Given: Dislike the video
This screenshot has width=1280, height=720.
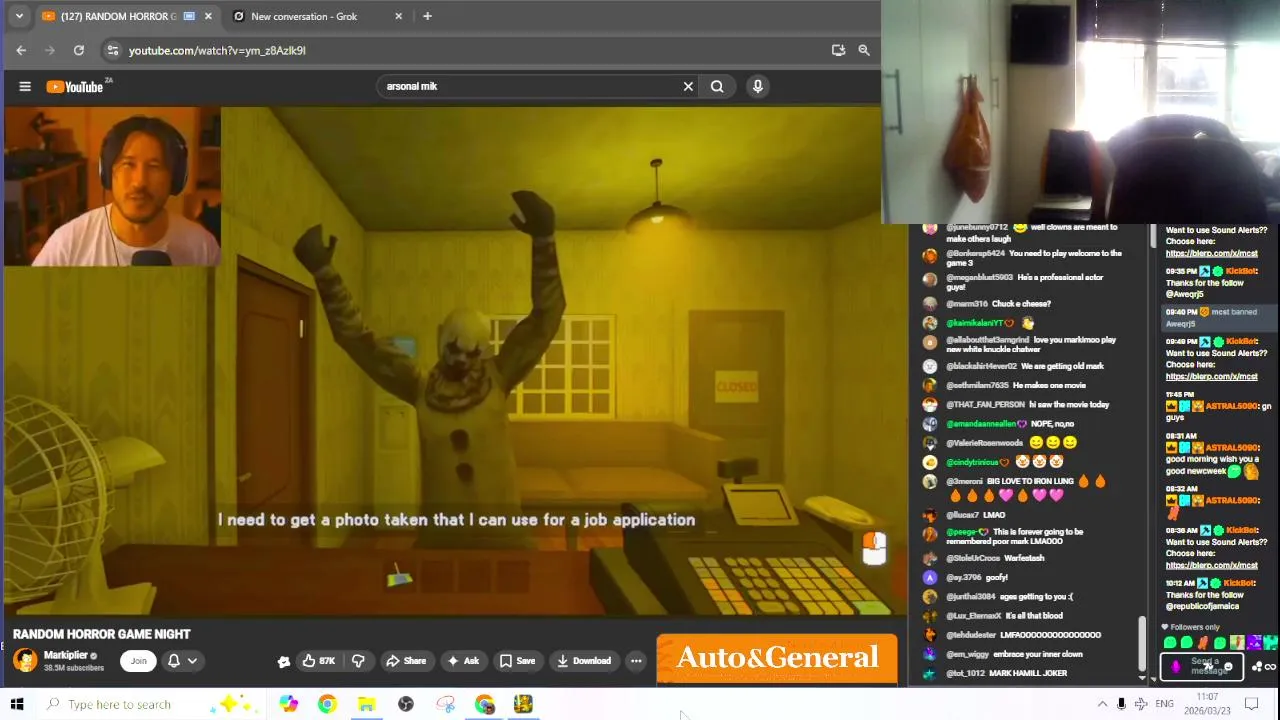Looking at the screenshot, I should coord(358,661).
